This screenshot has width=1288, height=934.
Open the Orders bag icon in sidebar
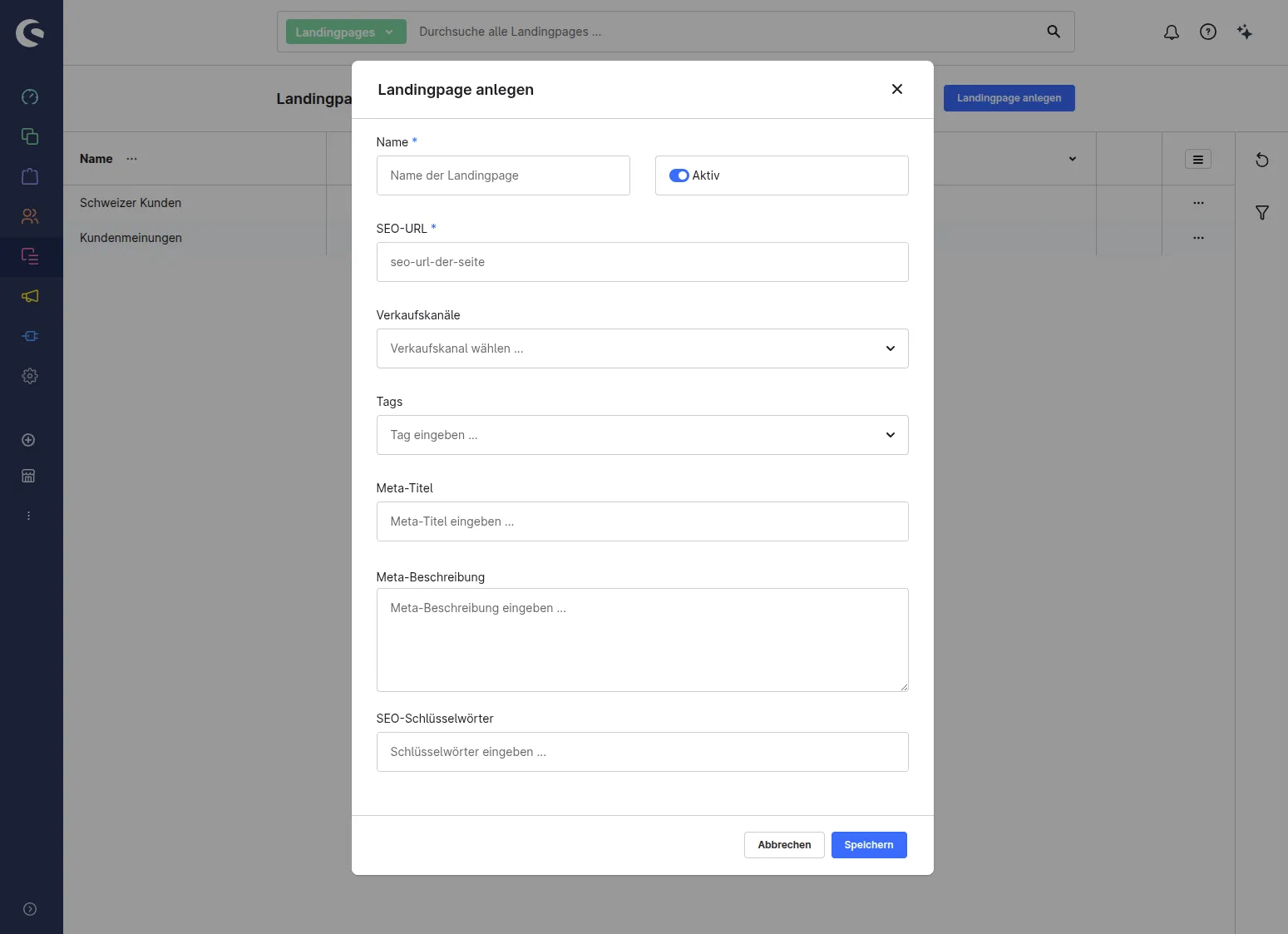pos(30,176)
